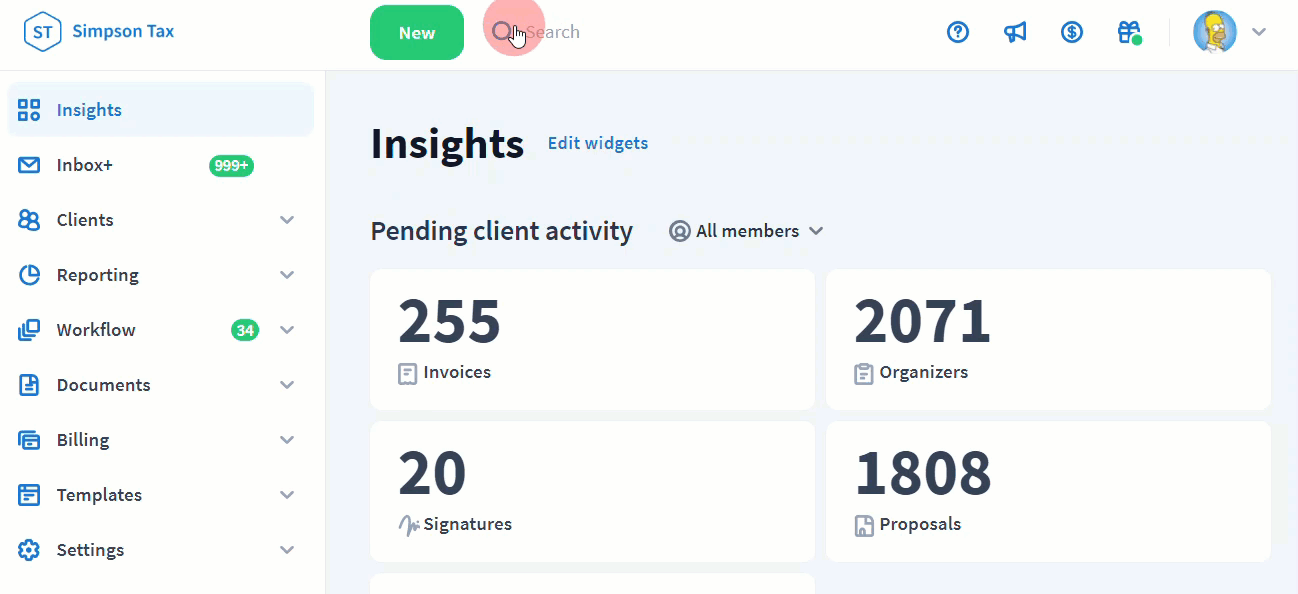Click the Simpson Tax hexagon logo

42,31
